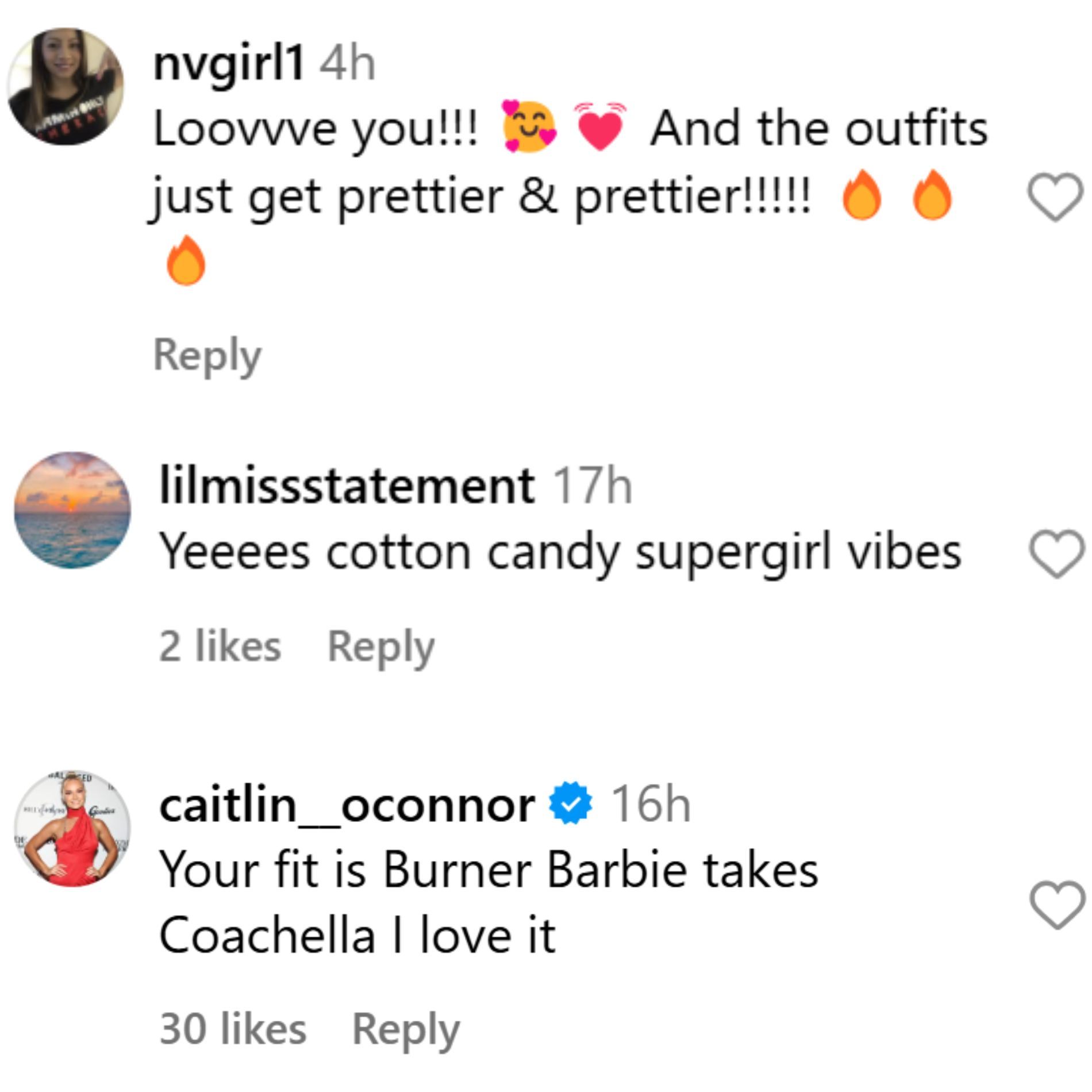Viewport: 1092px width, 1092px height.
Task: Reply to the Burner Barbie comment
Action: coord(405,1029)
